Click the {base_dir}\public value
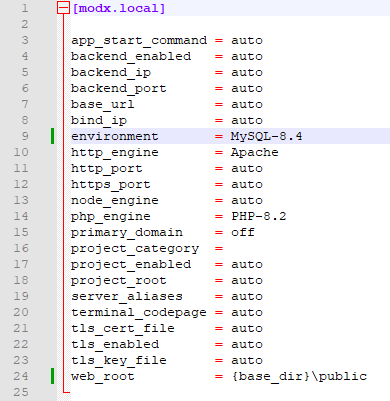Viewport: 390px width, 401px height. (x=299, y=377)
